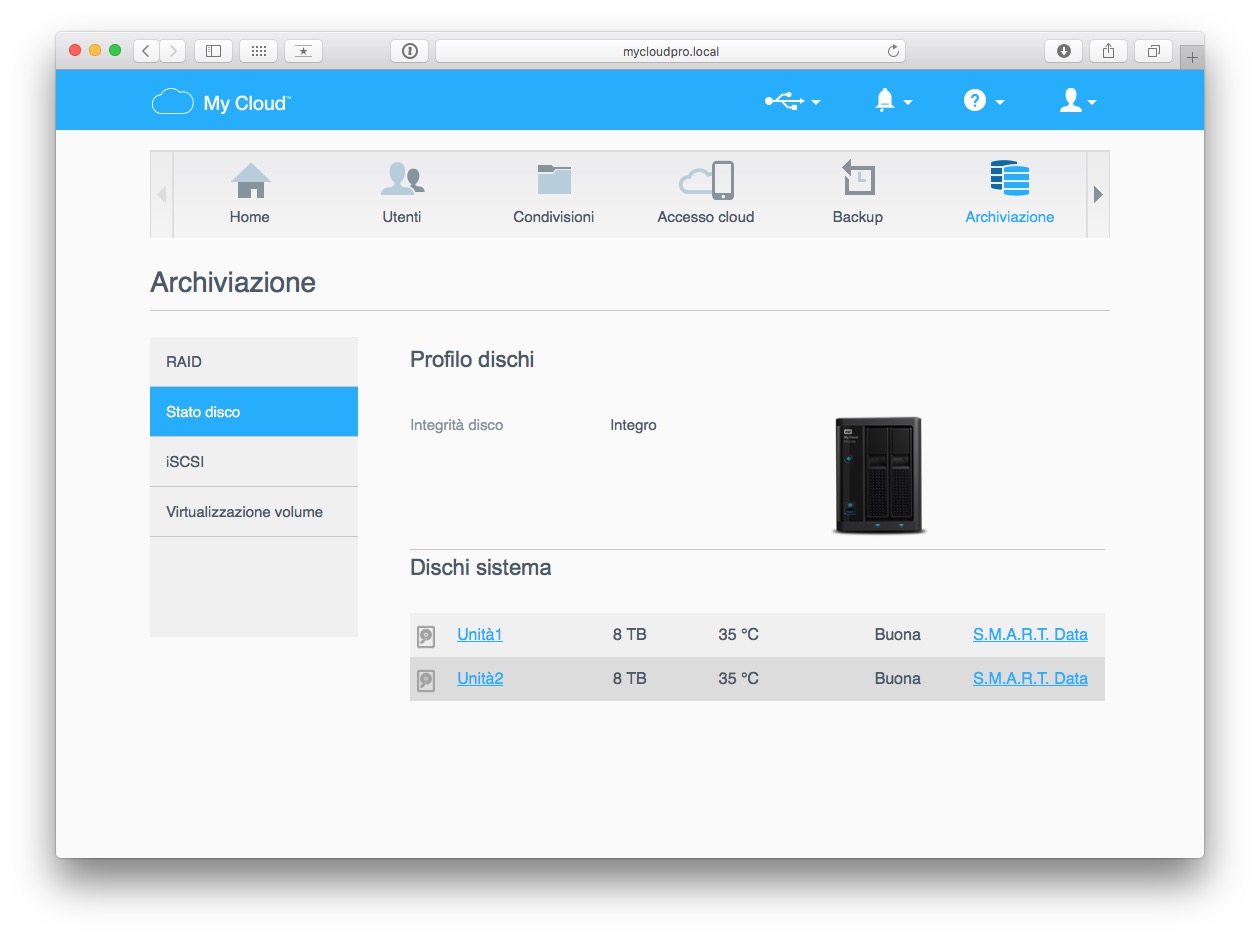Image resolution: width=1260 pixels, height=938 pixels.
Task: Click the My Cloud logo
Action: tap(221, 102)
